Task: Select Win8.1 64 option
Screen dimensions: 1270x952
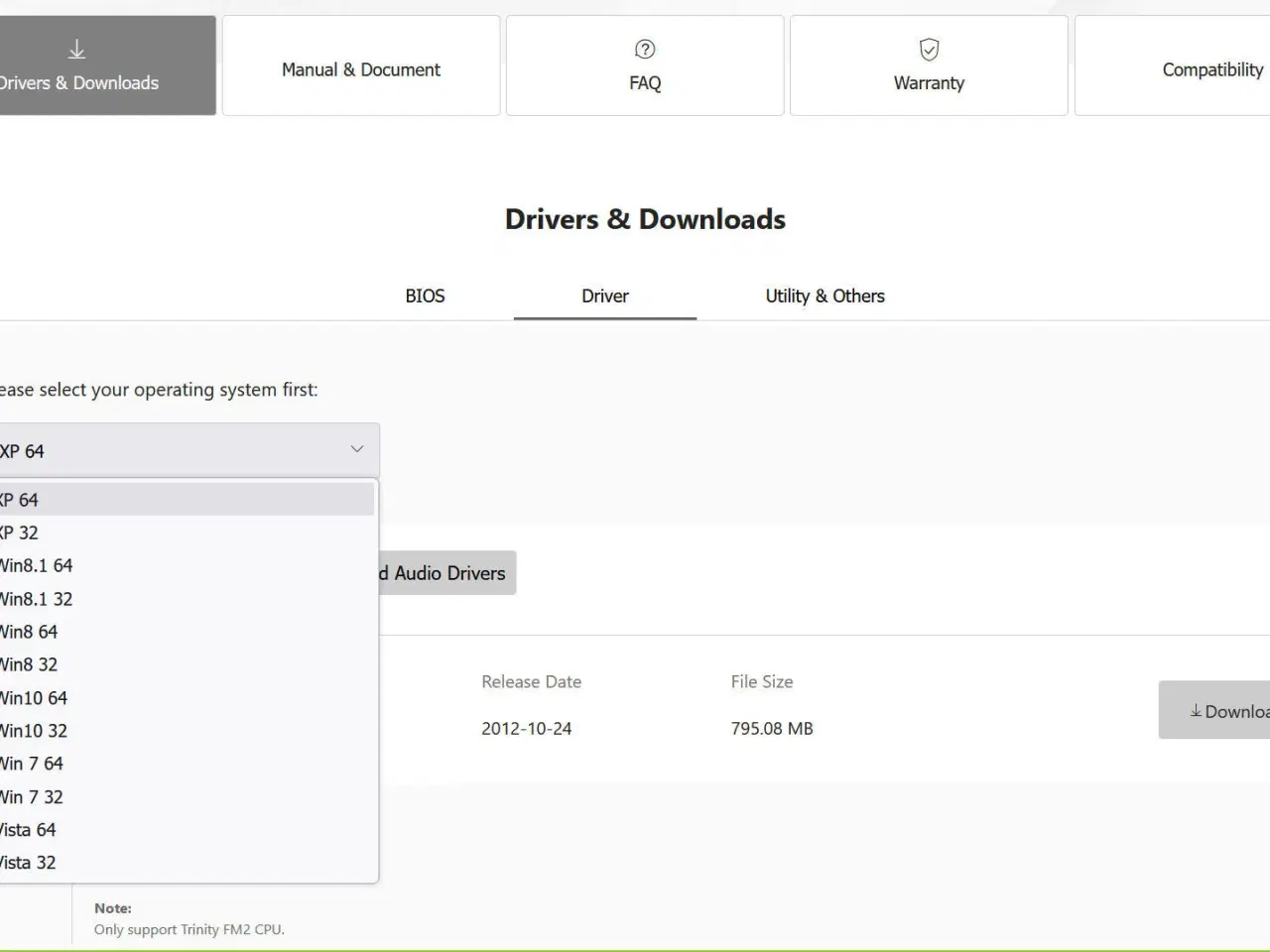Action: [187, 565]
